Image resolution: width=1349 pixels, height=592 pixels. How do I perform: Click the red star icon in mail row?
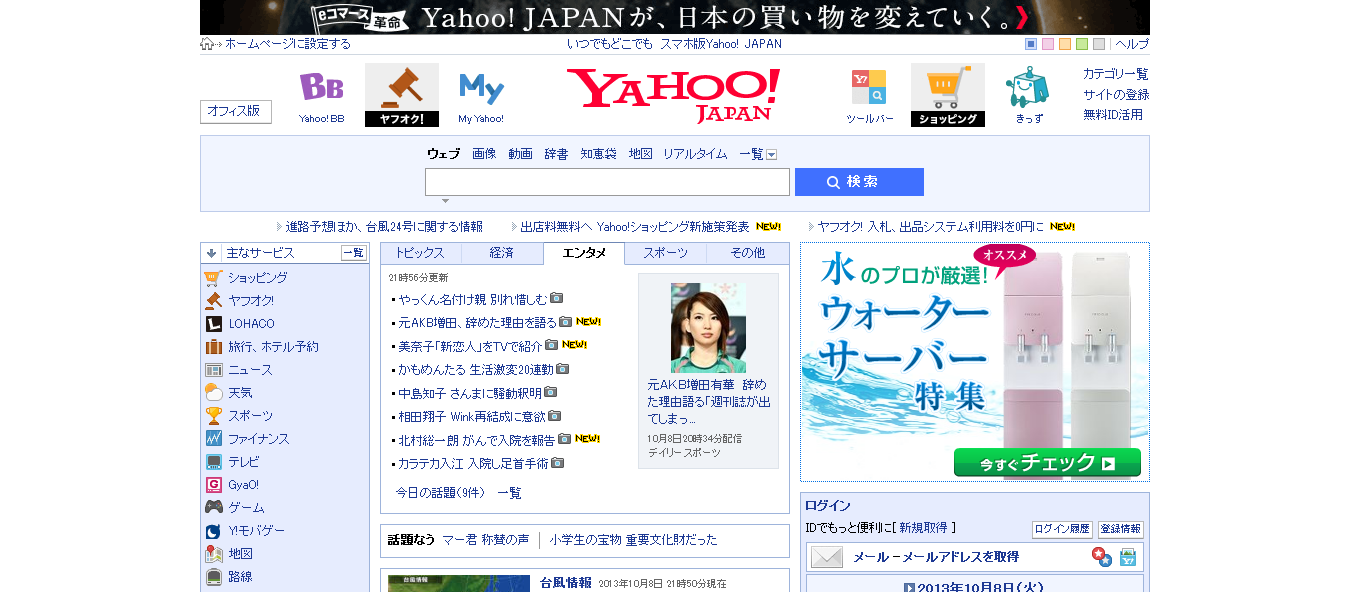1102,557
